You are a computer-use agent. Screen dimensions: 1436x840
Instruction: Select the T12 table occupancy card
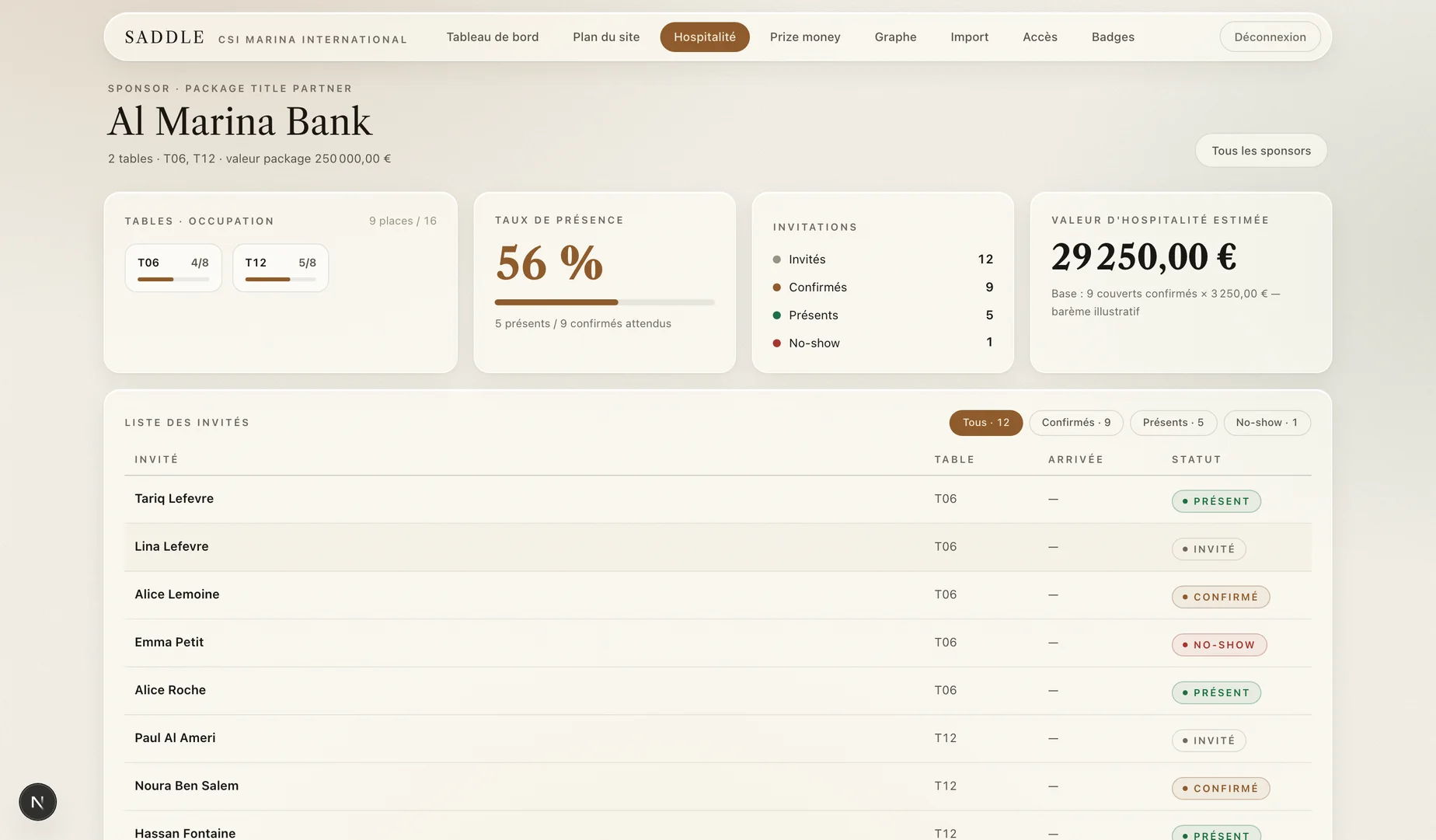tap(281, 268)
